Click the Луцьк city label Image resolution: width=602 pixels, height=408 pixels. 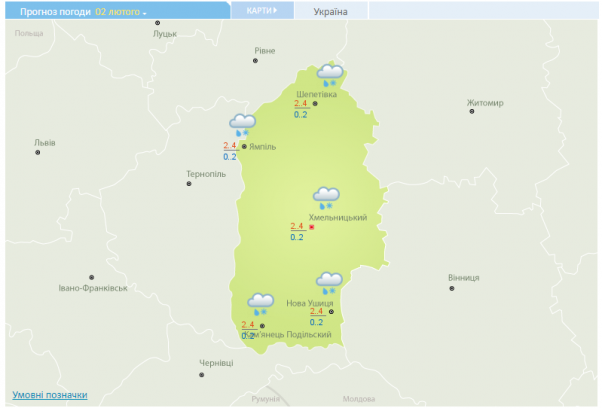[164, 33]
